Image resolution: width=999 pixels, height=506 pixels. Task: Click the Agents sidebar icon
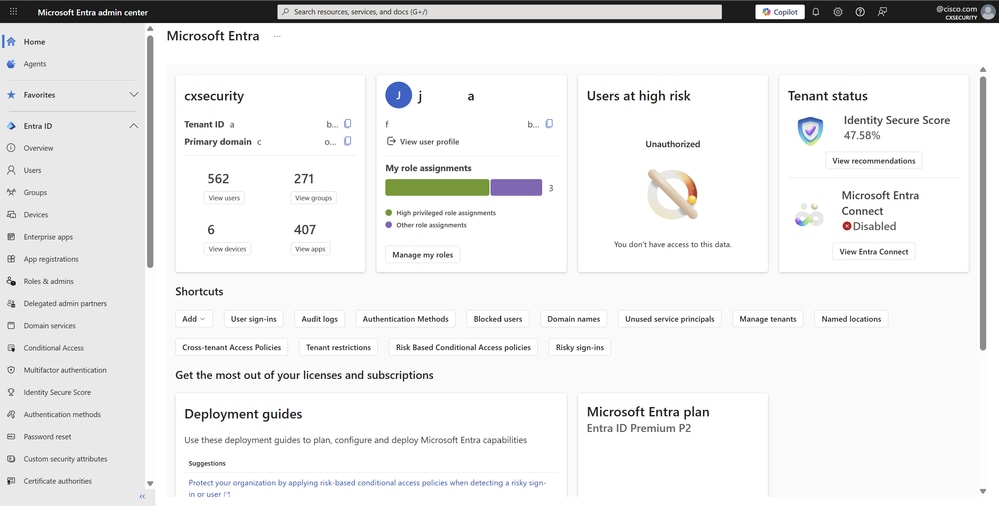11,64
